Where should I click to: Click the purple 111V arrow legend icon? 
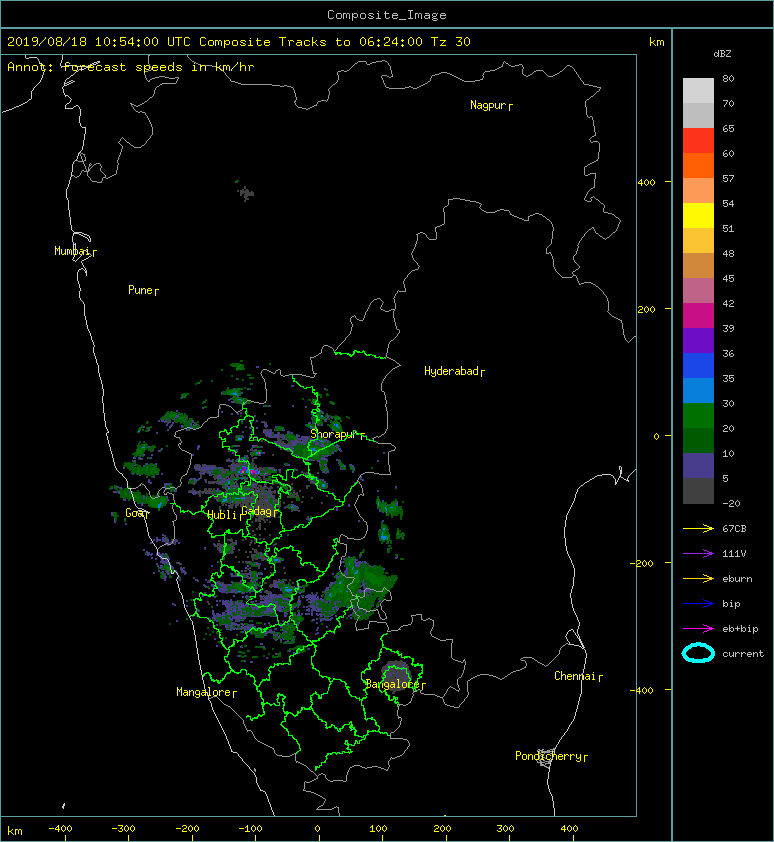coord(698,554)
